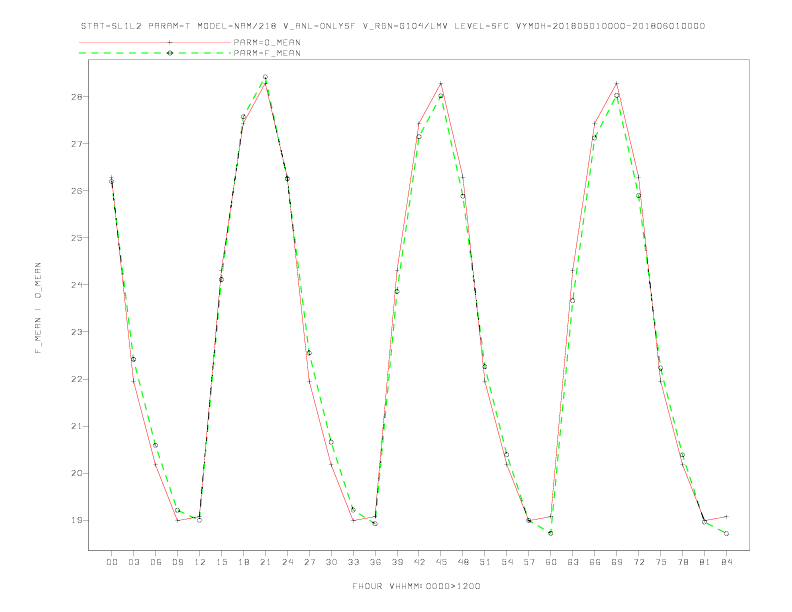Image resolution: width=792 pixels, height=612 pixels.
Task: Click x-axis forecast hour label 39
Action: (x=397, y=562)
